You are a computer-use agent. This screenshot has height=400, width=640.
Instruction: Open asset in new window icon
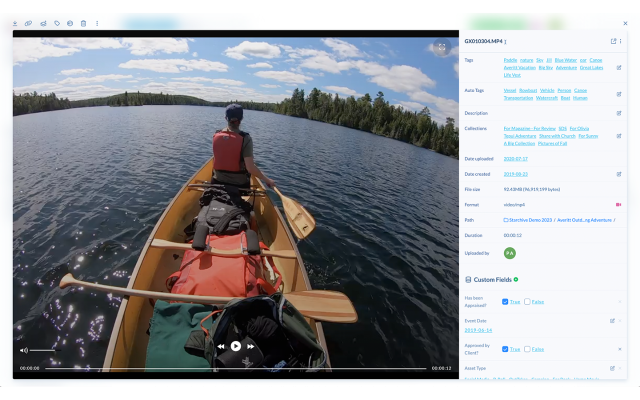(613, 41)
